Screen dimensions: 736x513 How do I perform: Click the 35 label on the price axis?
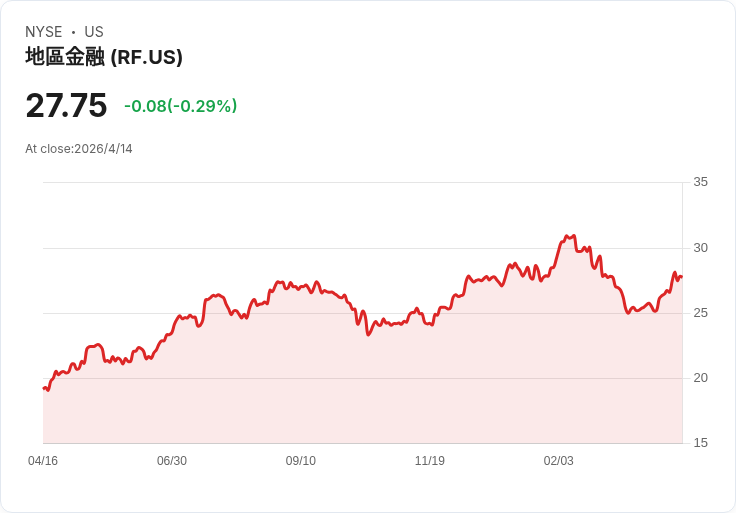tap(701, 182)
